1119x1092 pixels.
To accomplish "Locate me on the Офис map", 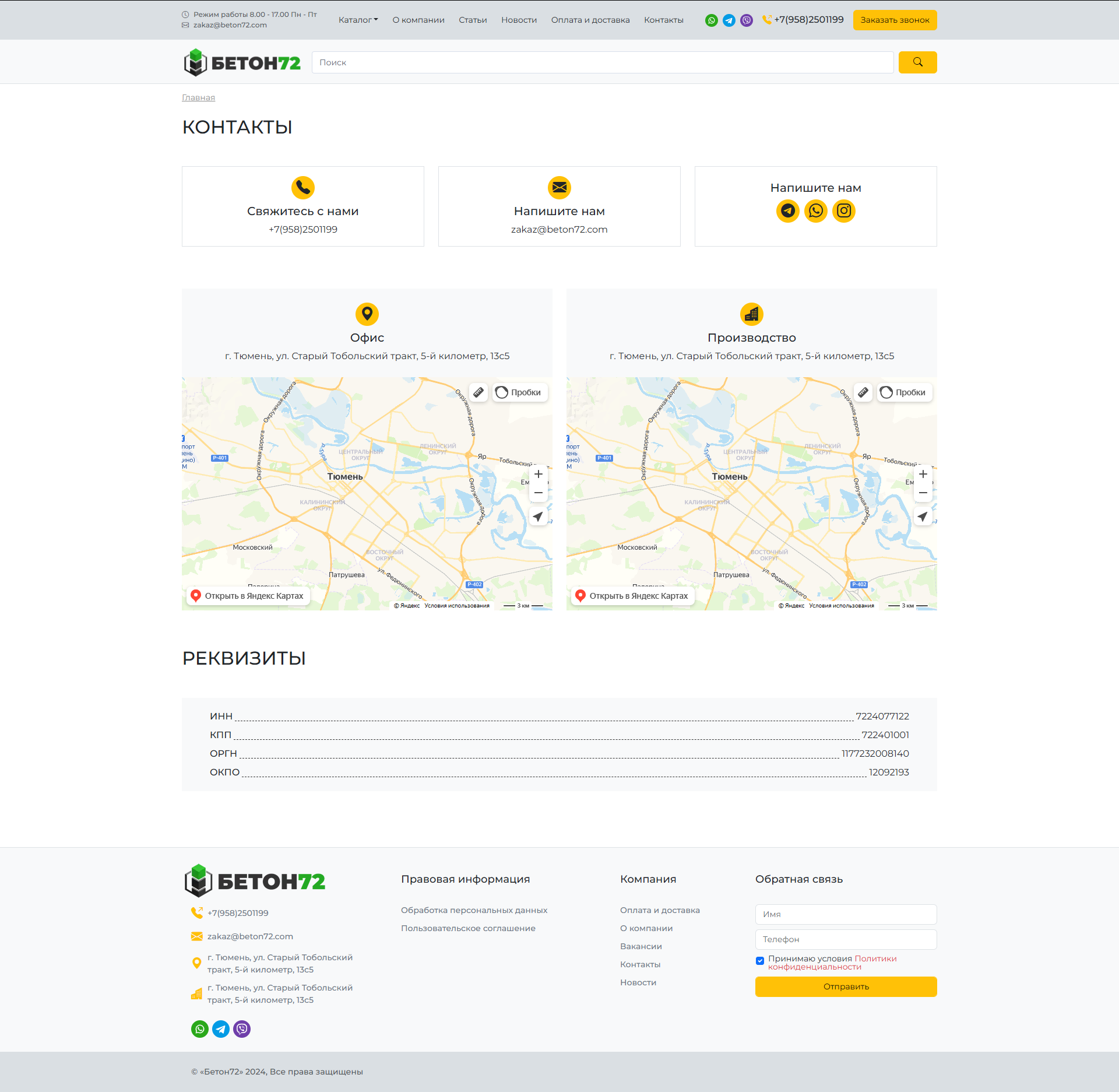I will pos(538,517).
